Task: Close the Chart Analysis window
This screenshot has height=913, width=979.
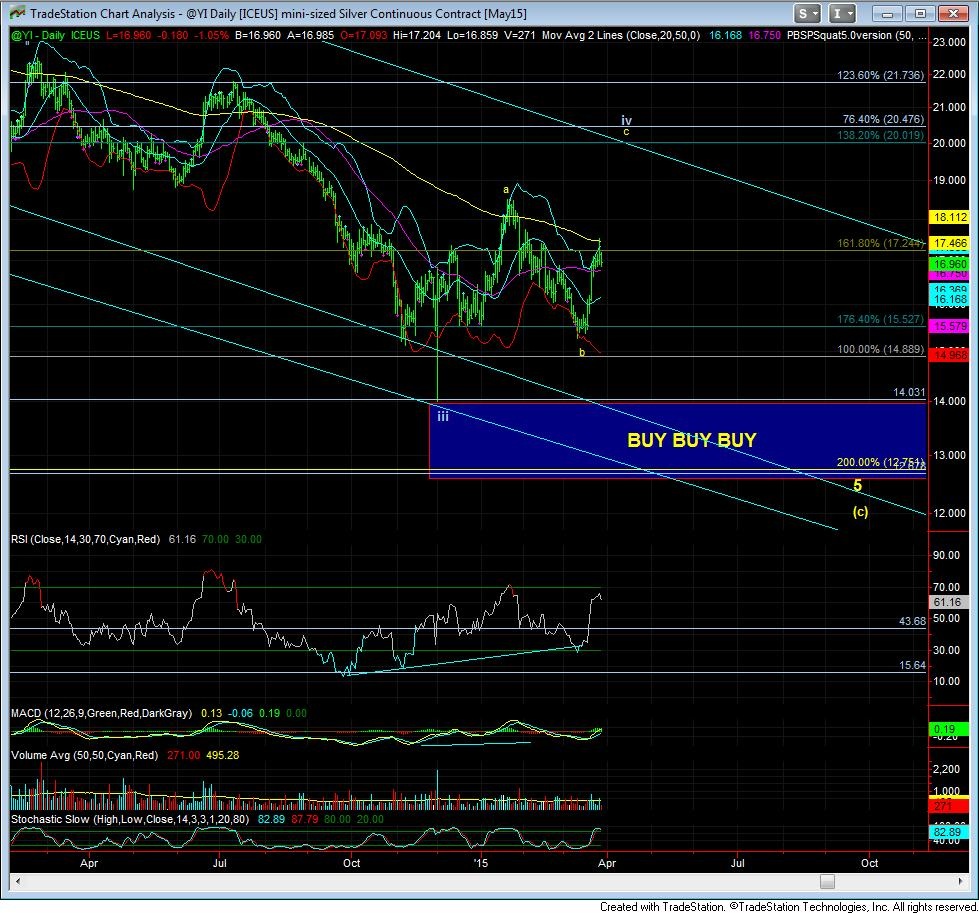Action: 953,14
